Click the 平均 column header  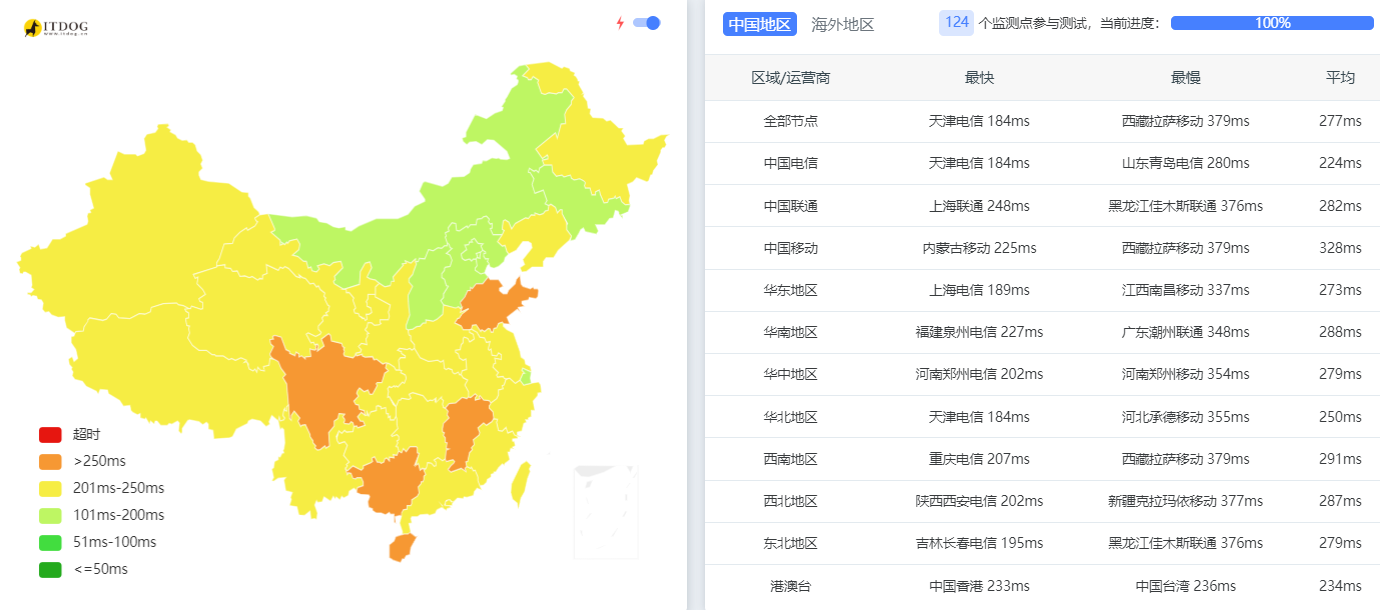click(1340, 78)
